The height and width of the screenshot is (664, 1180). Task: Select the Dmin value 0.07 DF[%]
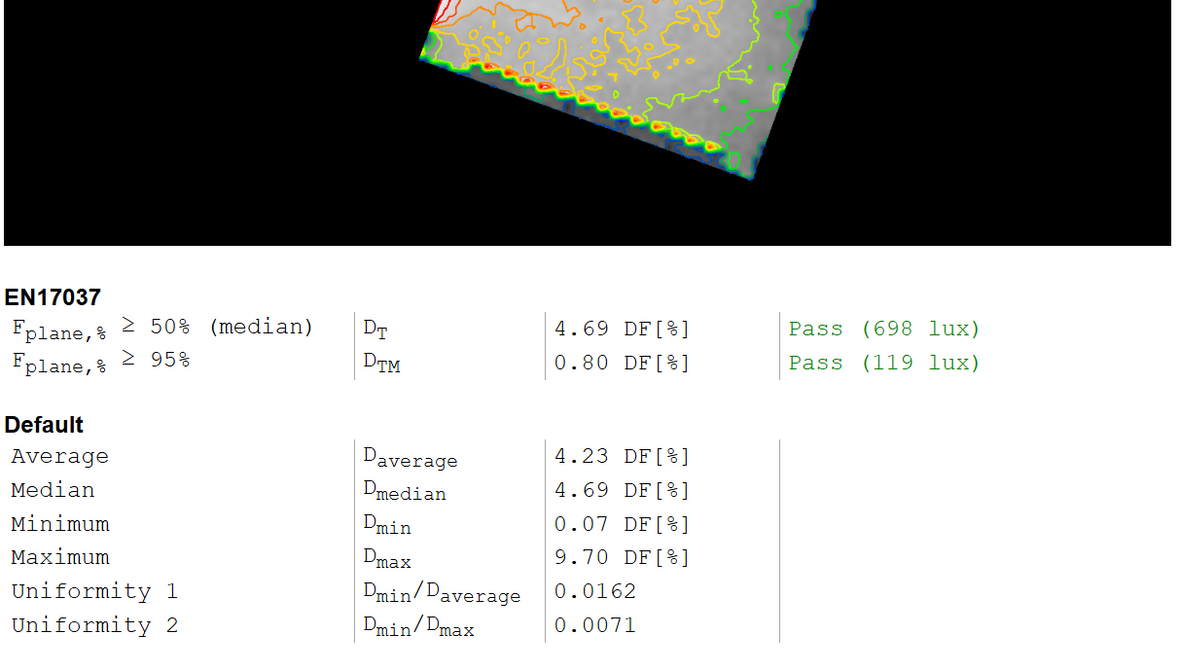point(622,524)
